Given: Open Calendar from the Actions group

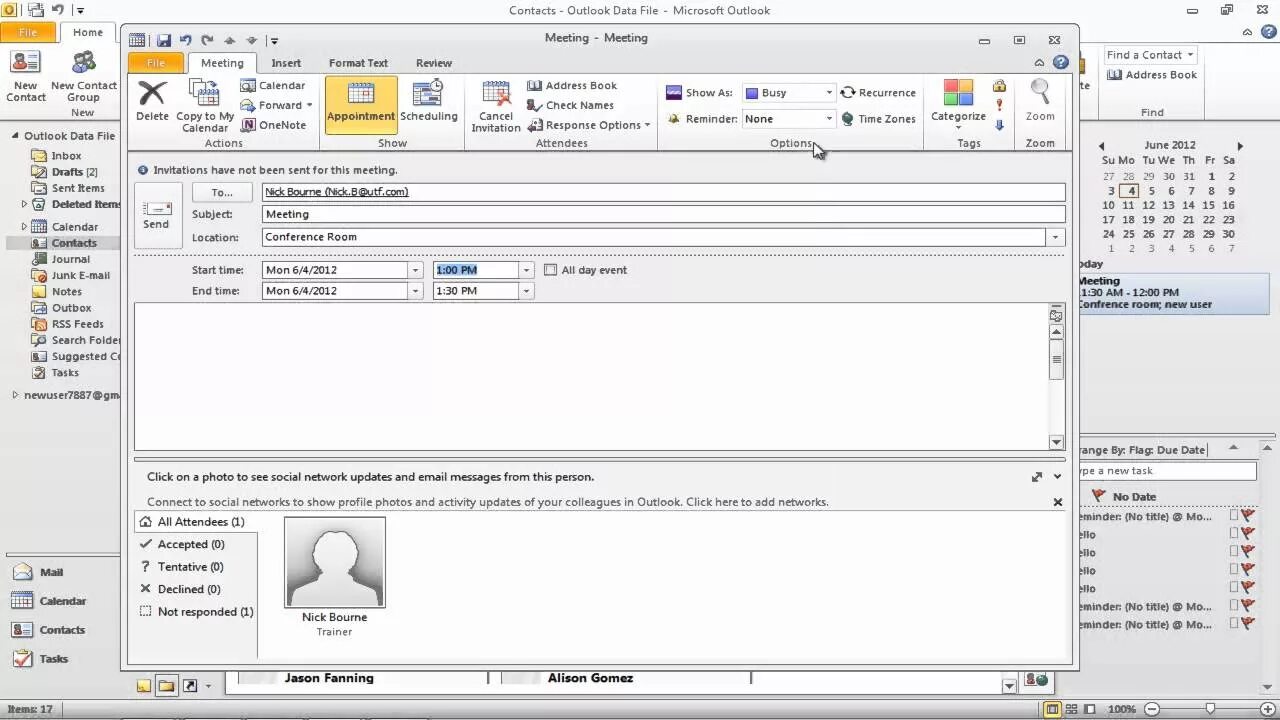Looking at the screenshot, I should point(273,86).
